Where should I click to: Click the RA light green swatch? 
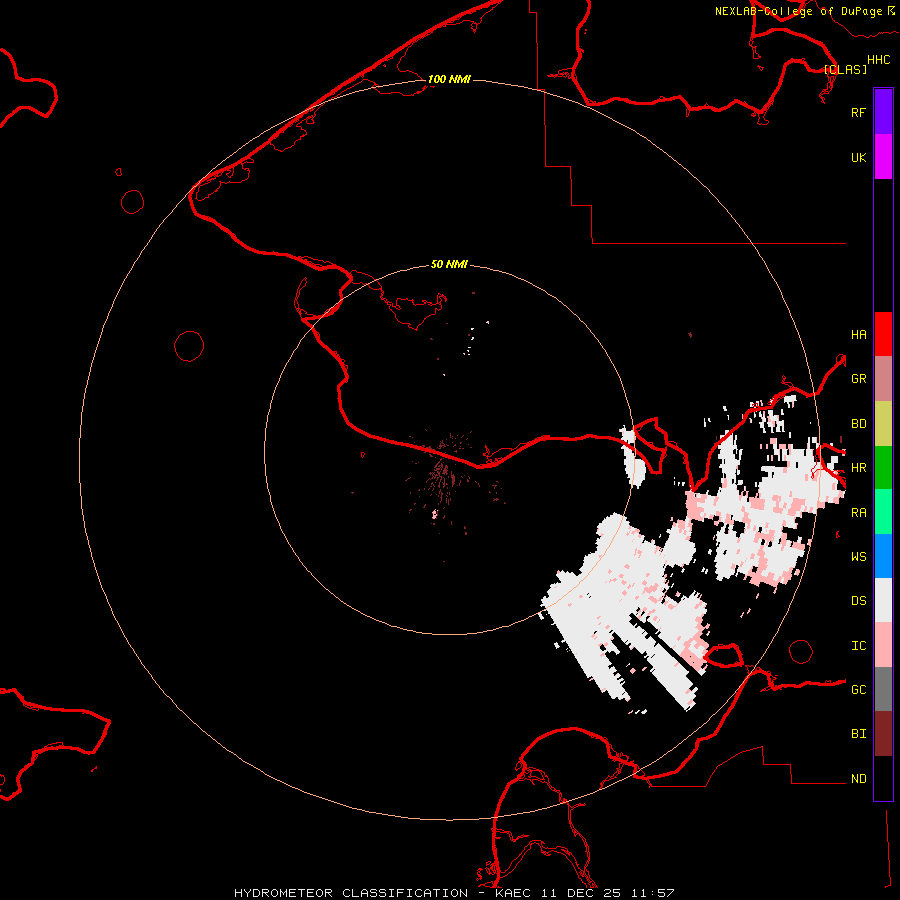click(883, 512)
